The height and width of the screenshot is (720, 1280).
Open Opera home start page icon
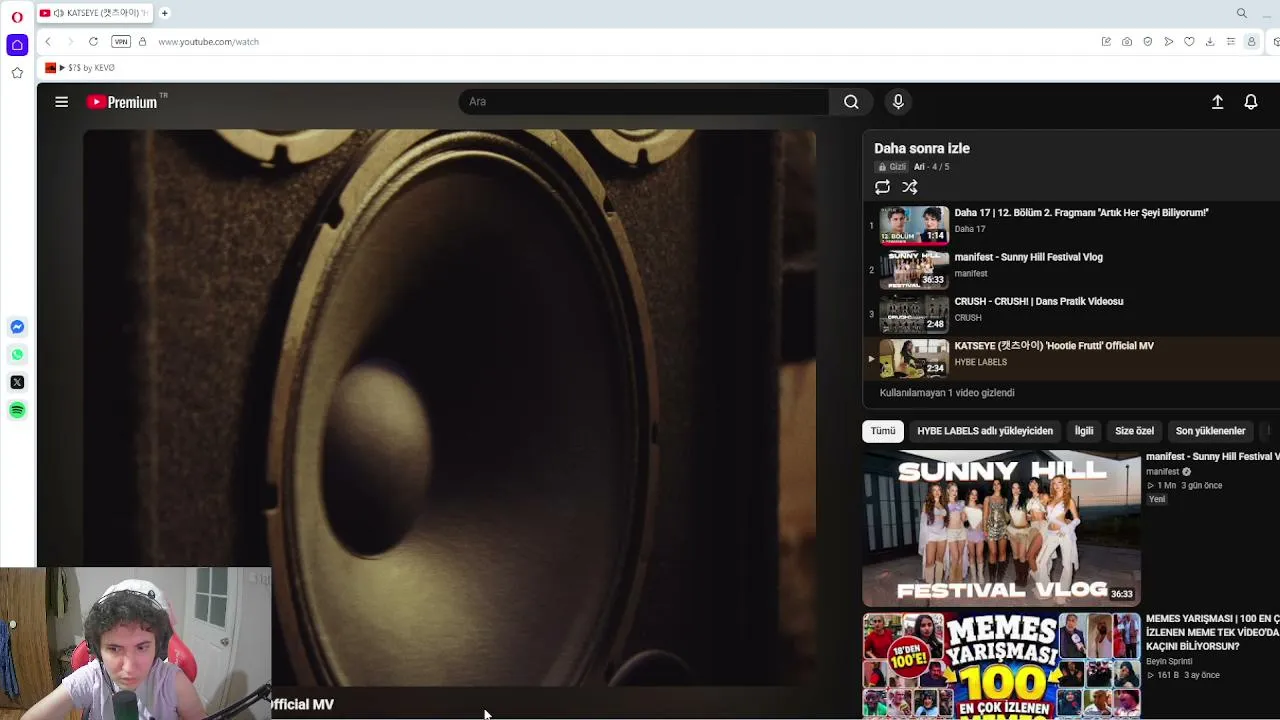(x=17, y=45)
